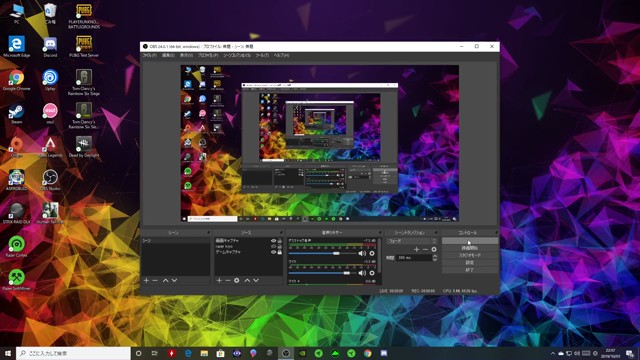Open Dead by Daylight desktop shortcut

84,147
